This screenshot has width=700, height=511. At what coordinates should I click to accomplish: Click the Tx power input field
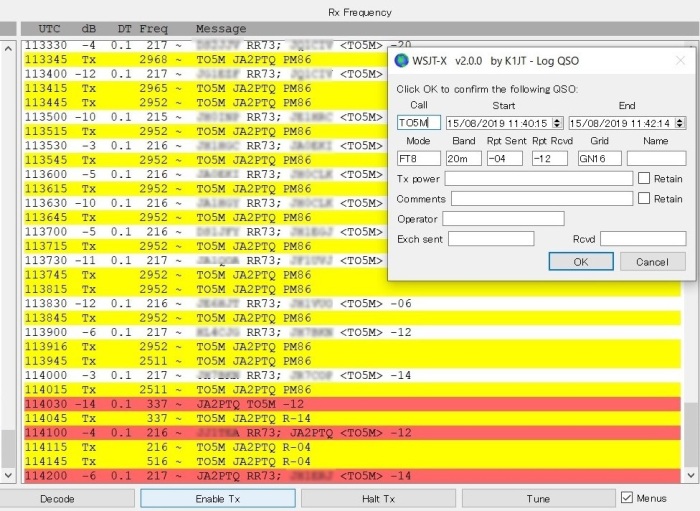(x=538, y=179)
